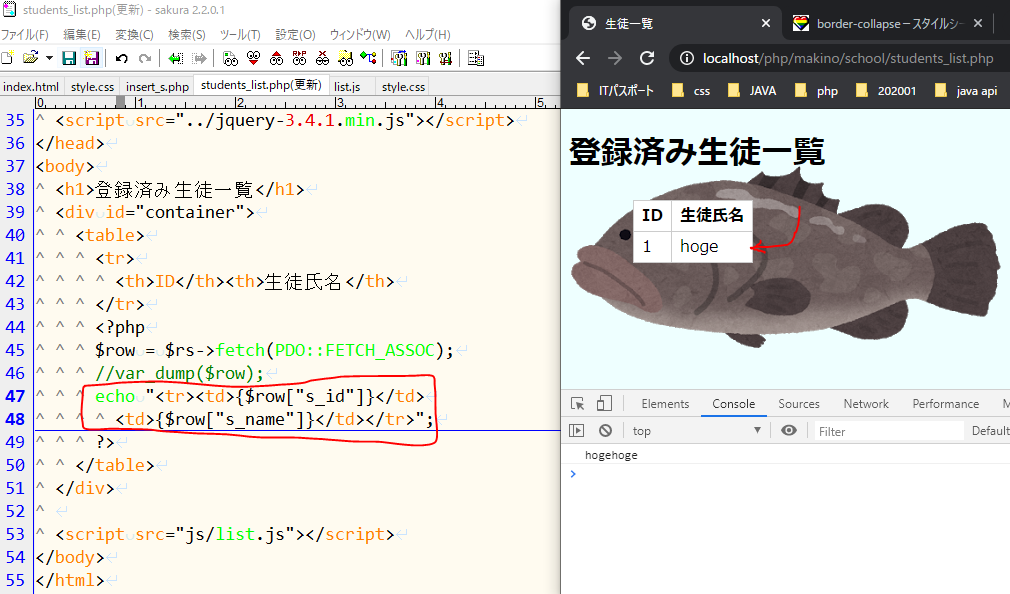The image size is (1010, 594).
Task: Click the localhost address bar URL
Action: [x=848, y=59]
